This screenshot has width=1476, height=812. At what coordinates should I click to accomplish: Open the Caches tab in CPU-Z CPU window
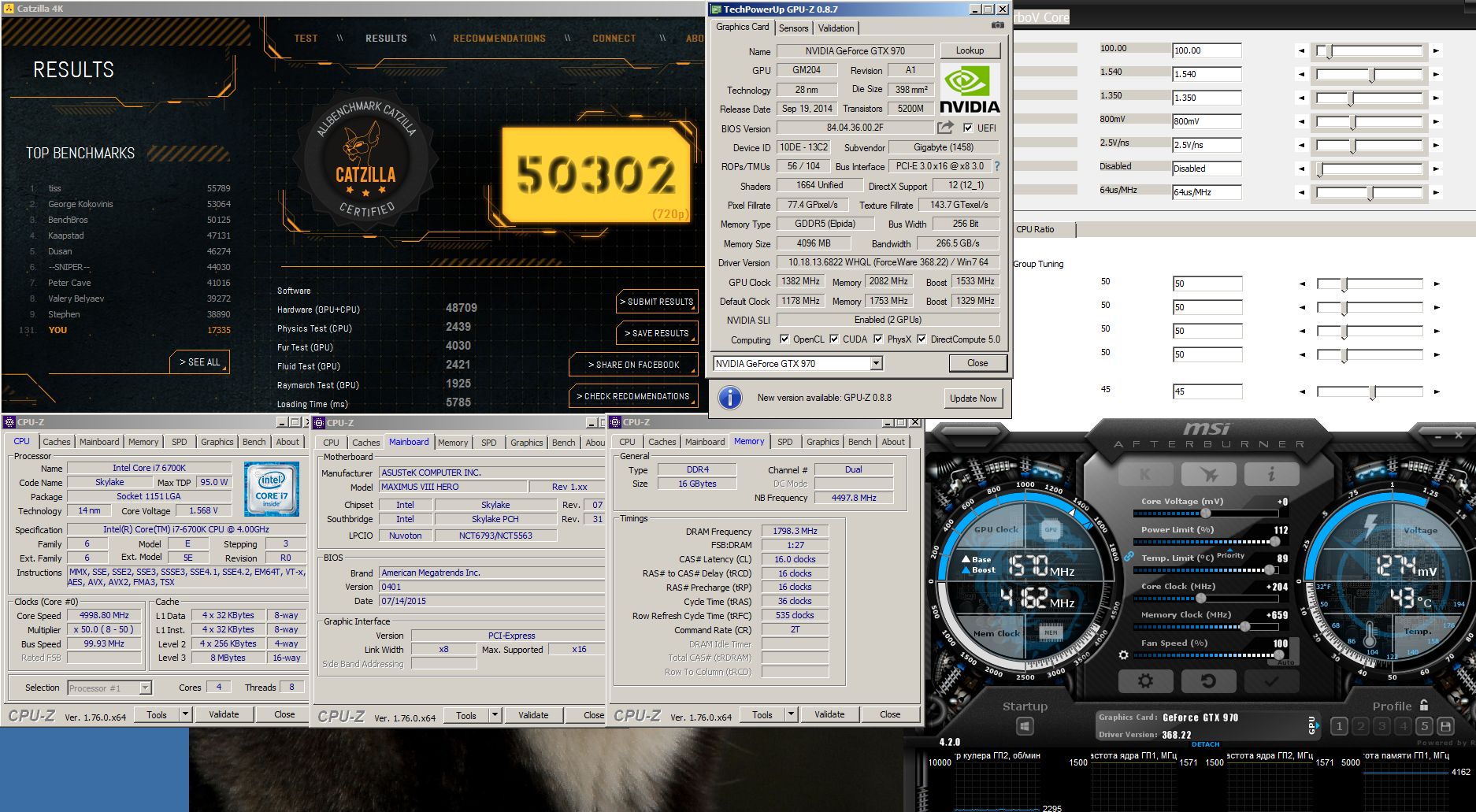coord(57,442)
